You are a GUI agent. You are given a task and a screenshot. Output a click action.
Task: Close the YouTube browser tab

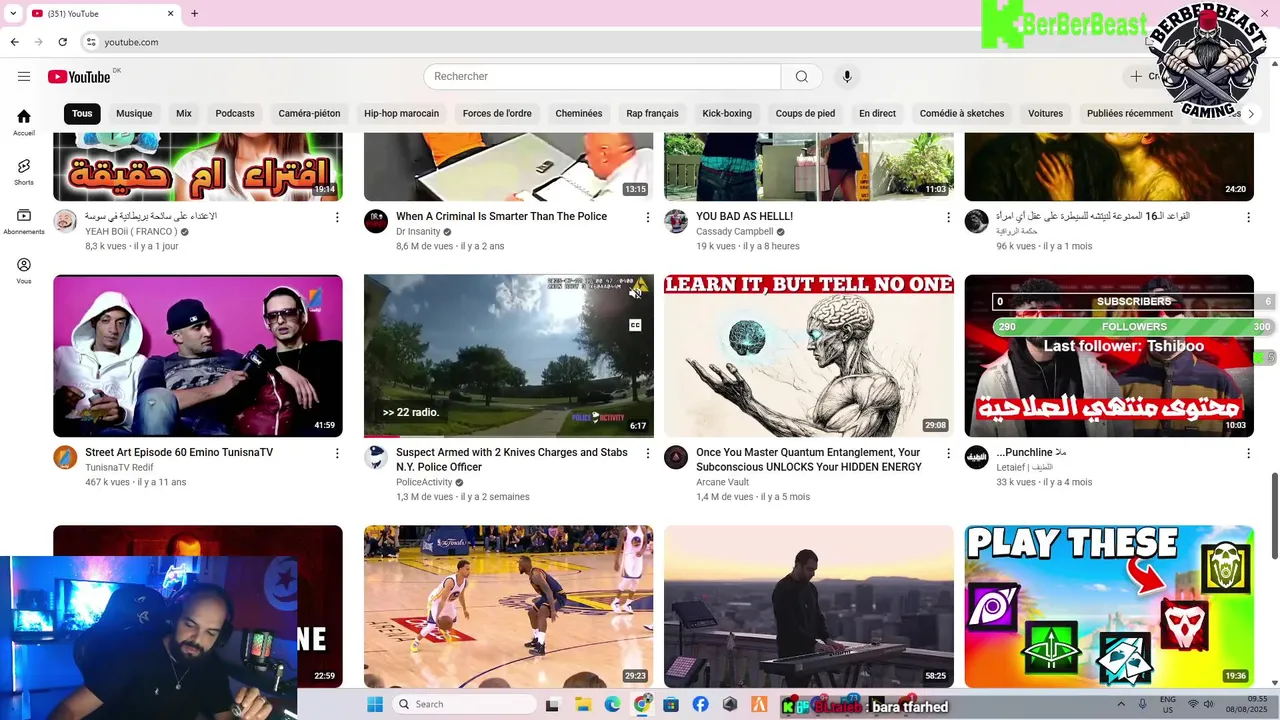coord(170,13)
